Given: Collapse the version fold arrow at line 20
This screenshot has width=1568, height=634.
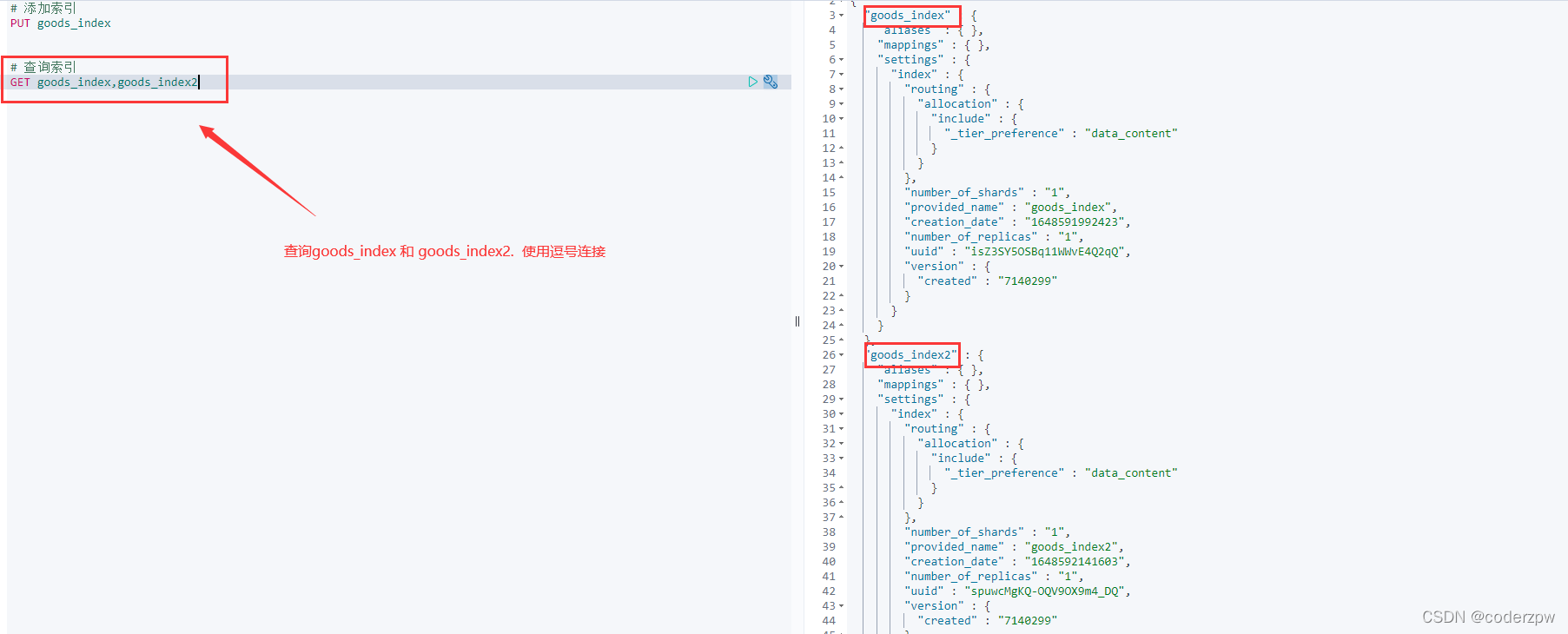Looking at the screenshot, I should click(842, 267).
